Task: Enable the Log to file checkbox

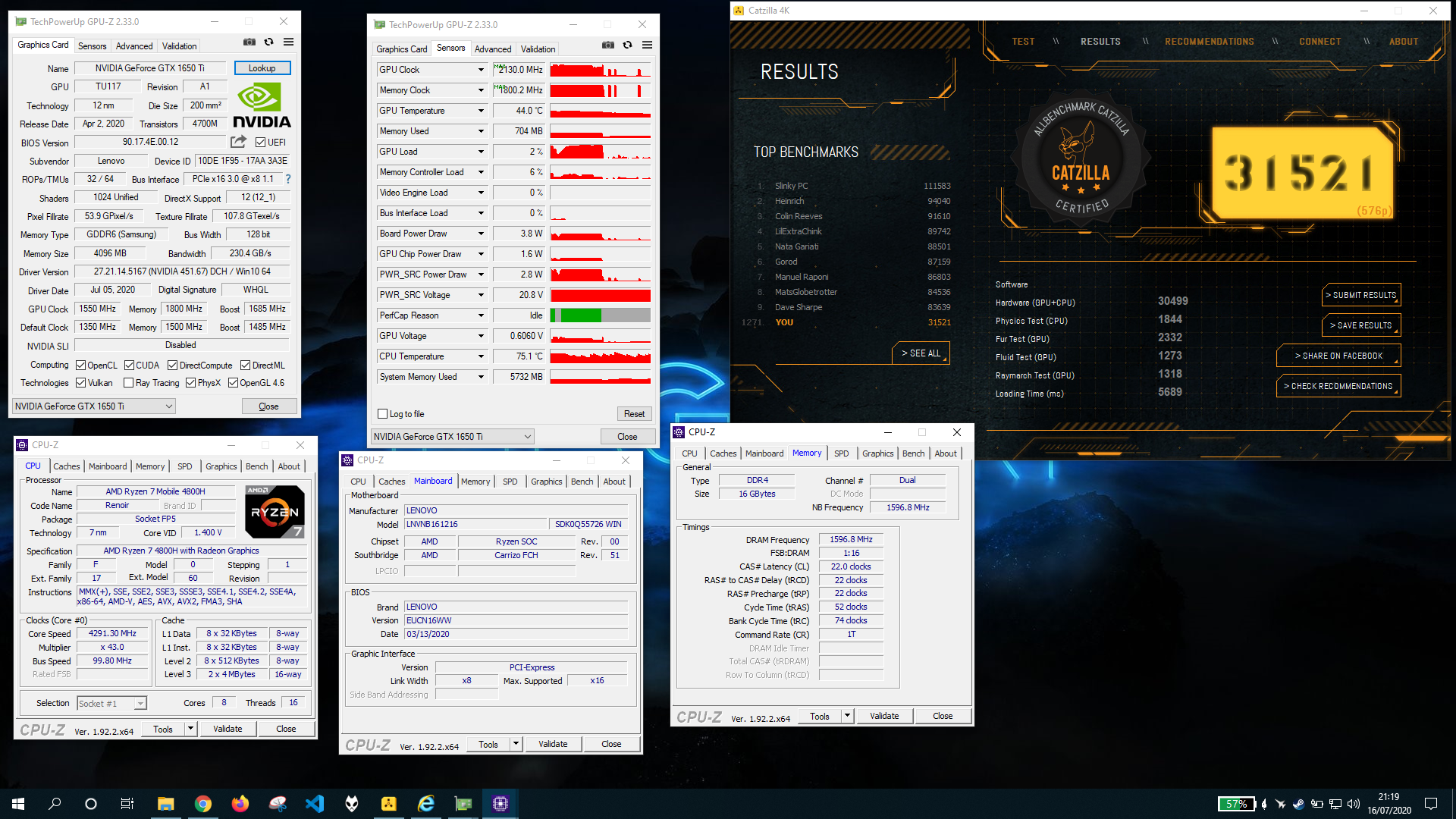Action: (x=382, y=414)
